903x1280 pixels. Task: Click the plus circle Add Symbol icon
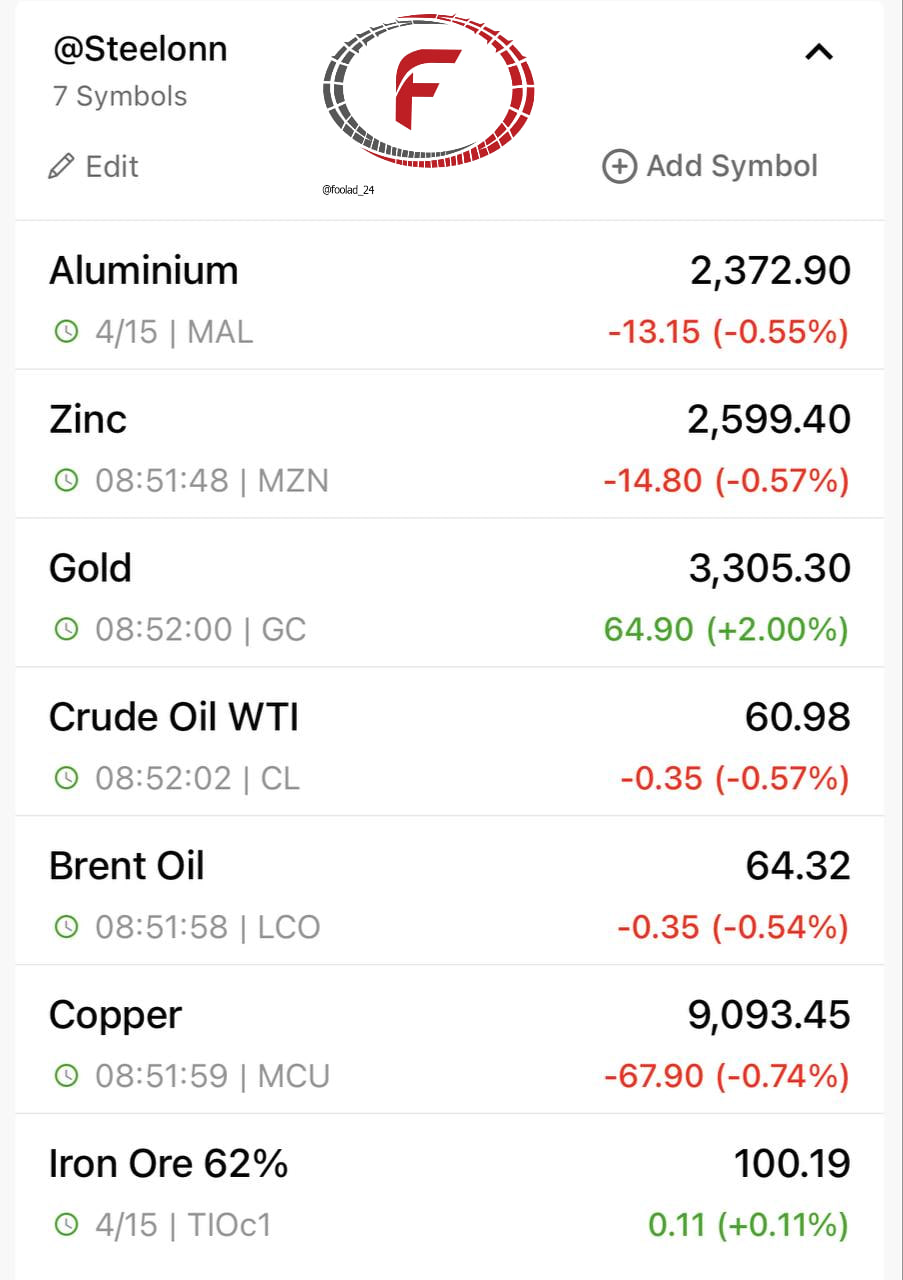point(619,166)
